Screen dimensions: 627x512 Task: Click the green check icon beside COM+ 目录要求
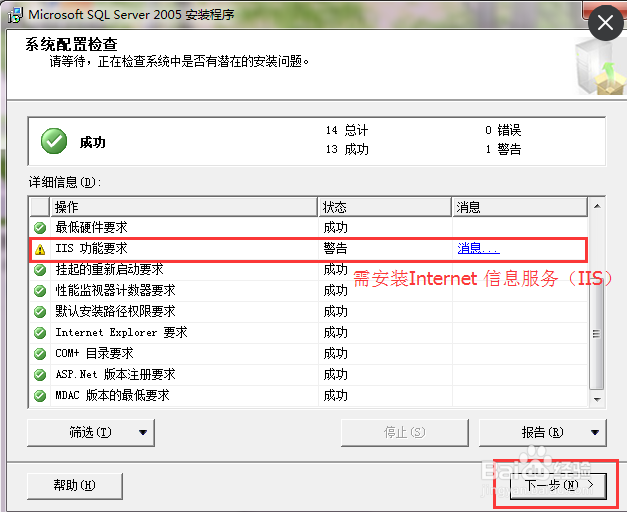(x=40, y=354)
